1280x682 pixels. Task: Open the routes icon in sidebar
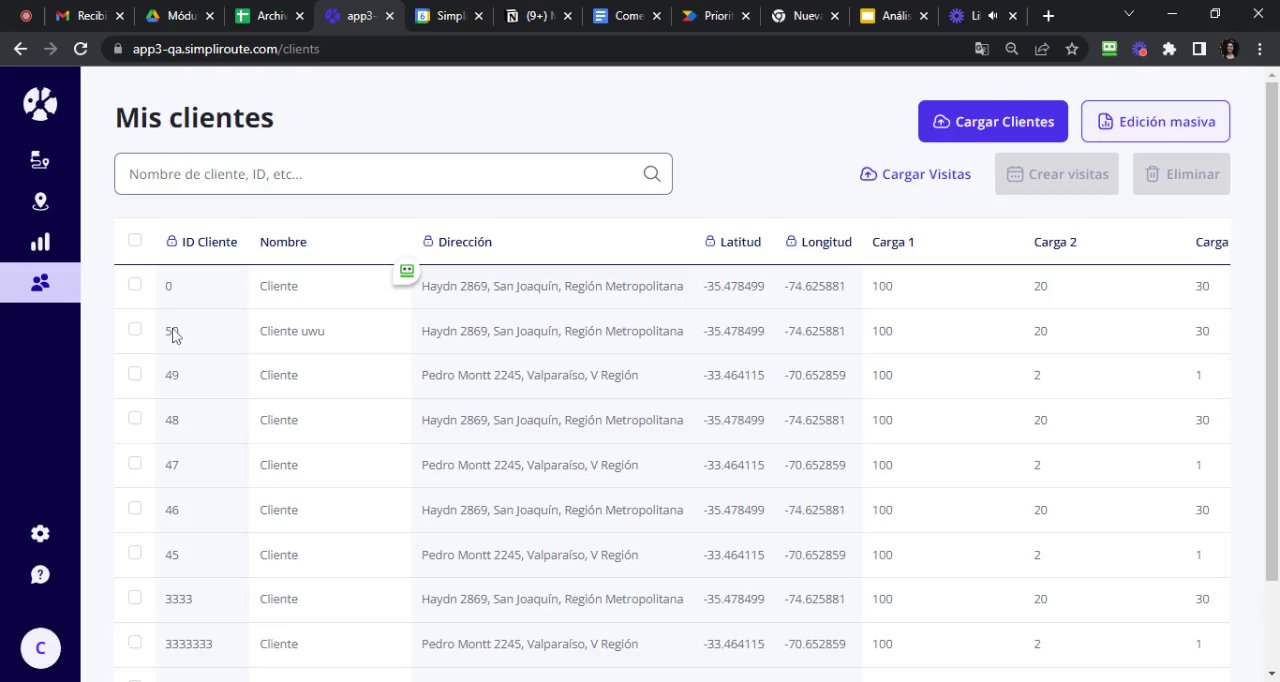point(40,160)
